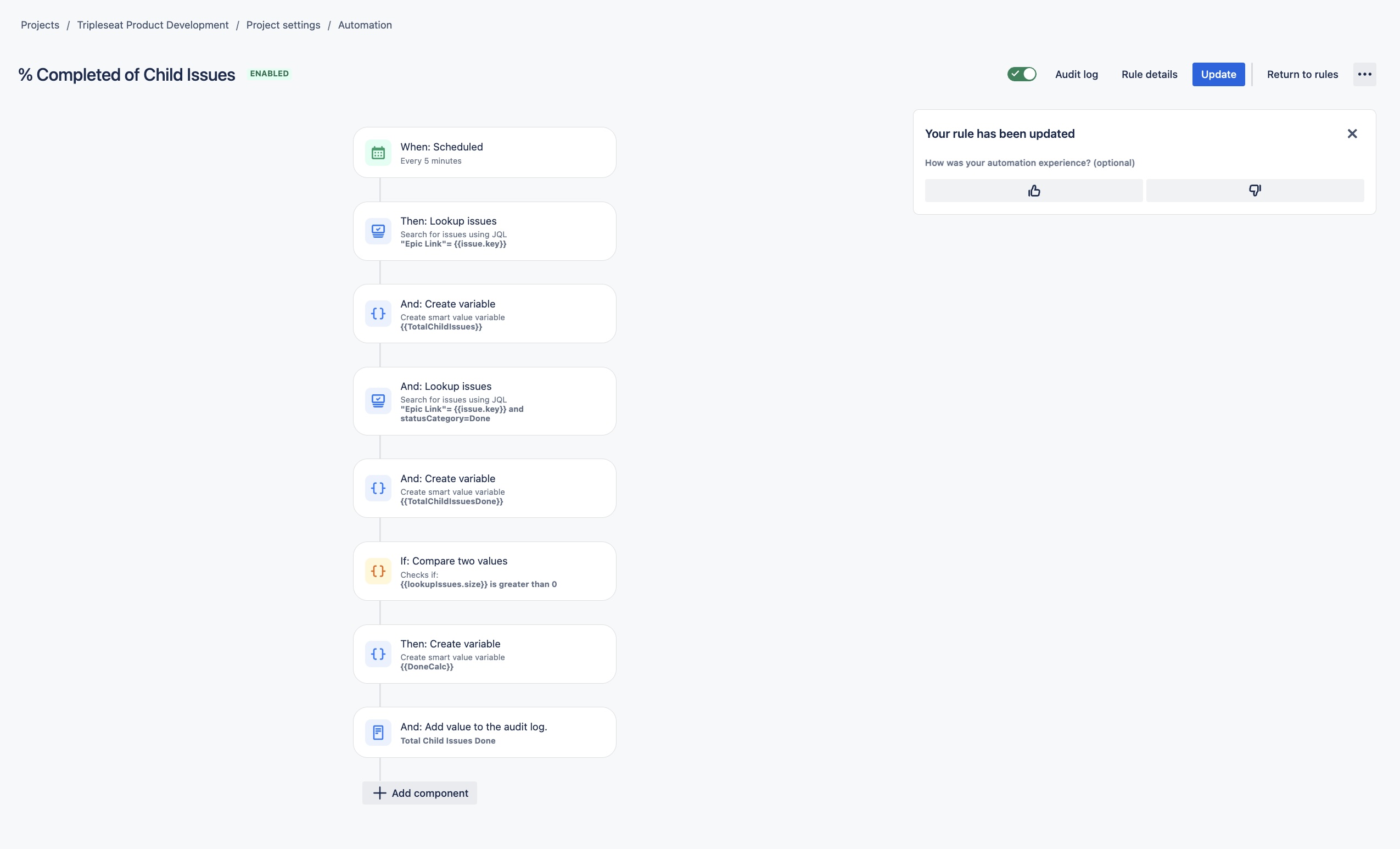Click the audit log action document icon
This screenshot has height=849, width=1400.
[x=378, y=733]
